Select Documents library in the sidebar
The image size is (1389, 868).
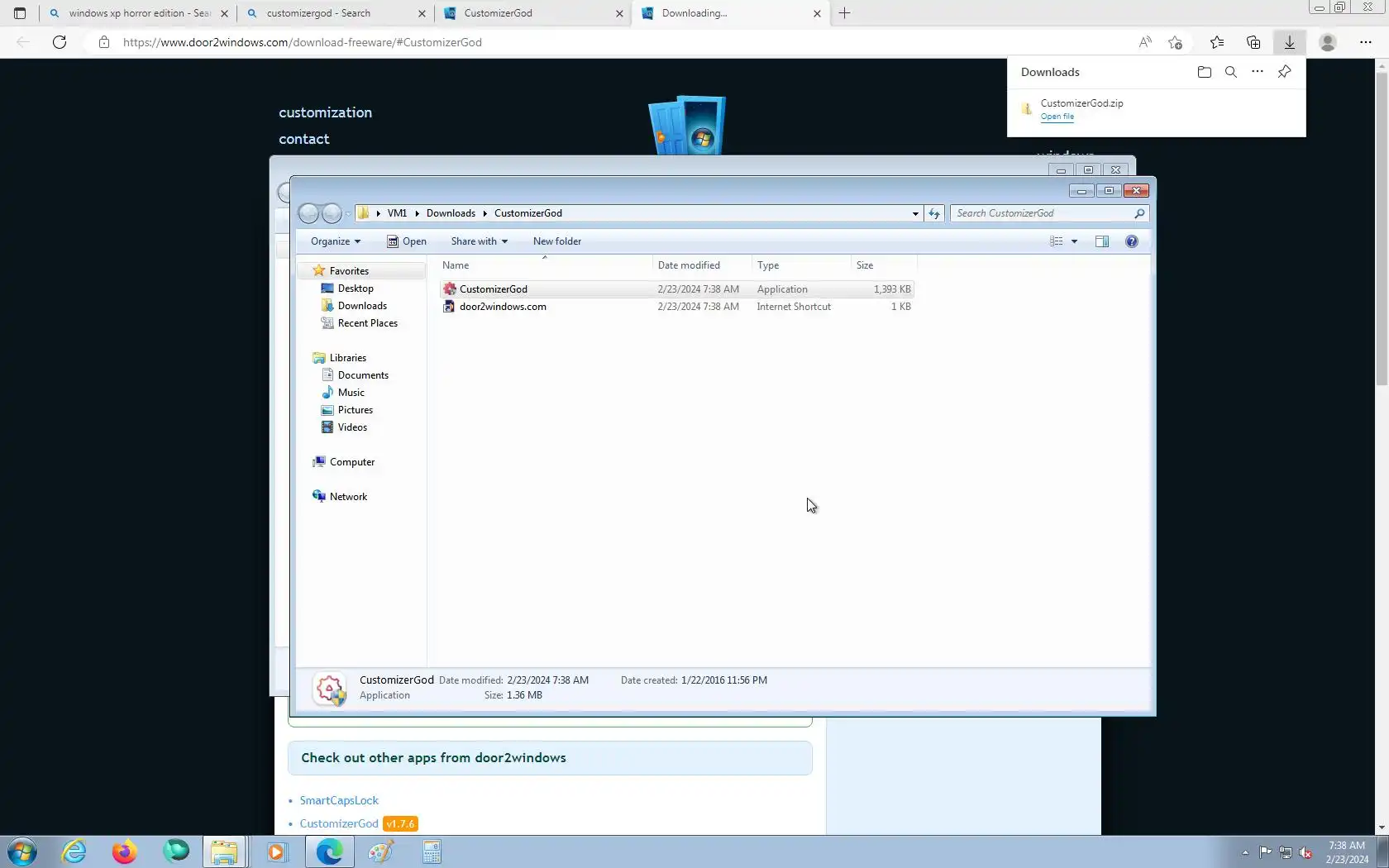[x=363, y=375]
